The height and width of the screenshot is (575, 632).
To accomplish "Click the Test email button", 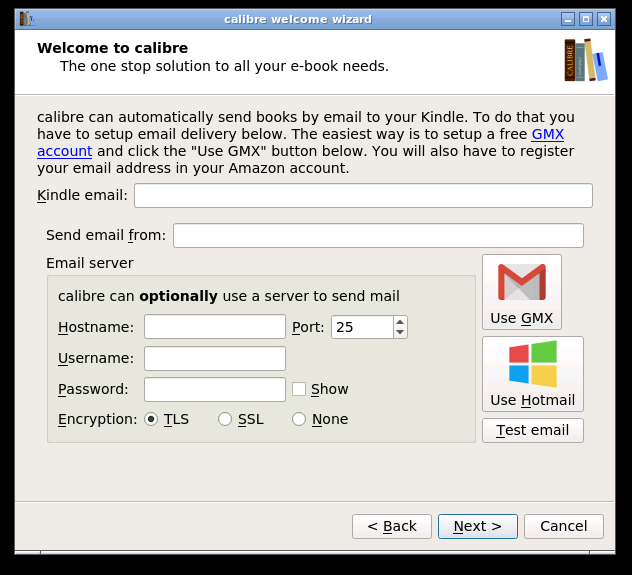I will pos(532,430).
